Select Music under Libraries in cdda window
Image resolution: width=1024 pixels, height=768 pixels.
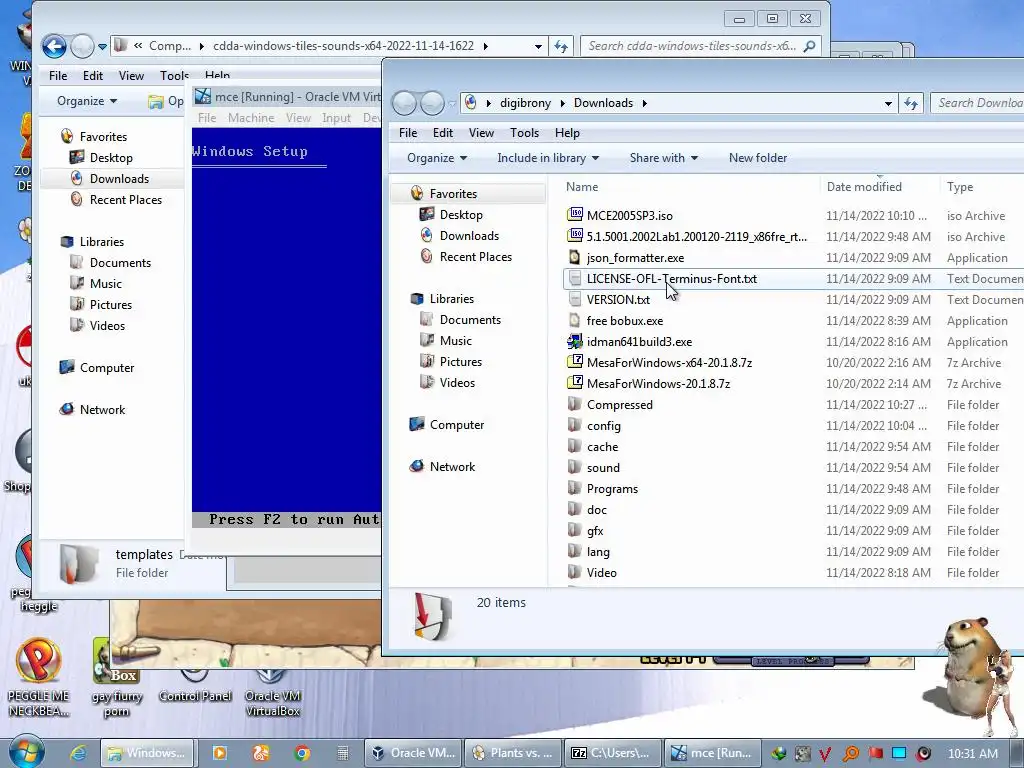106,283
